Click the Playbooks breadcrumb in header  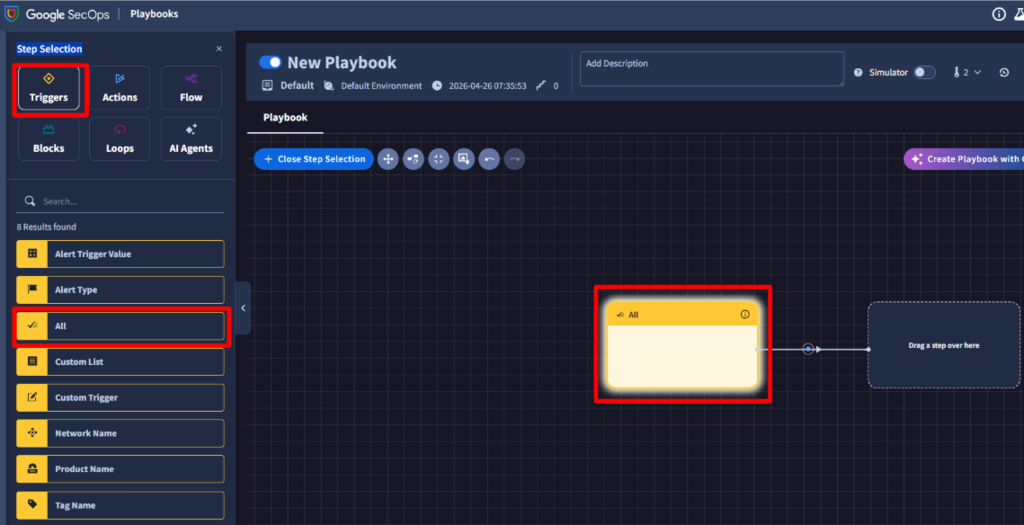click(x=154, y=14)
